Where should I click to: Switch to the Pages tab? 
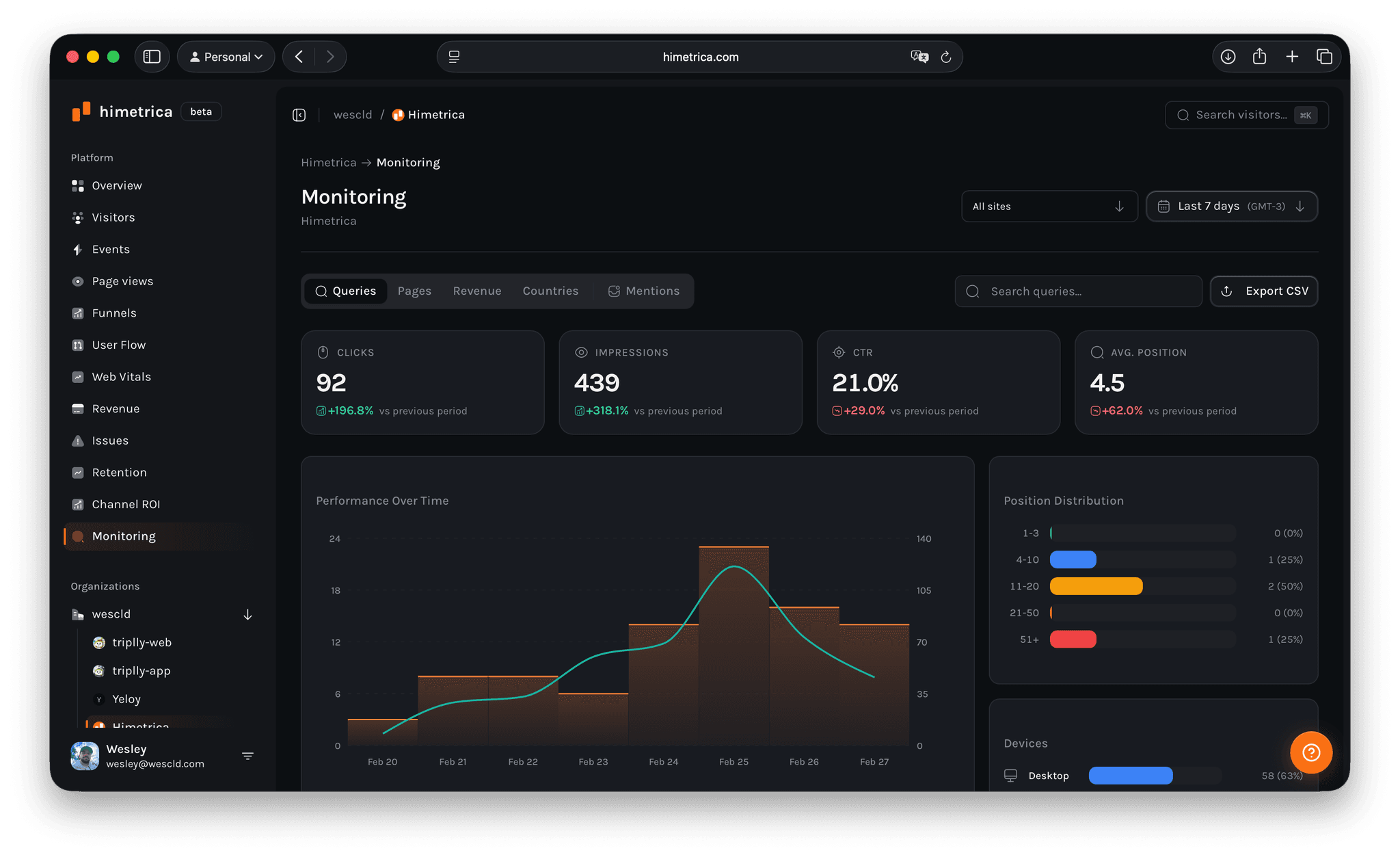pos(414,291)
